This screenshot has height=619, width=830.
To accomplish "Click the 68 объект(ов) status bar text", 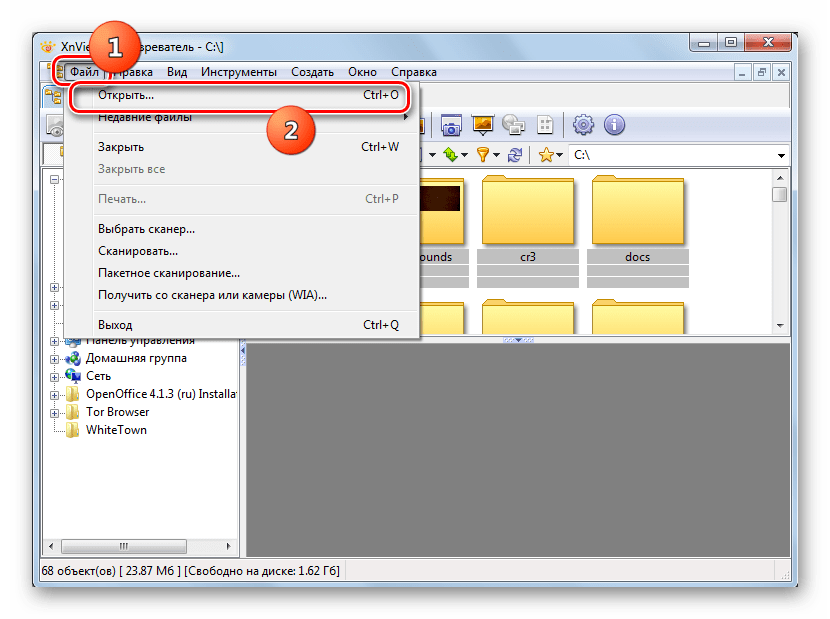I will point(78,571).
